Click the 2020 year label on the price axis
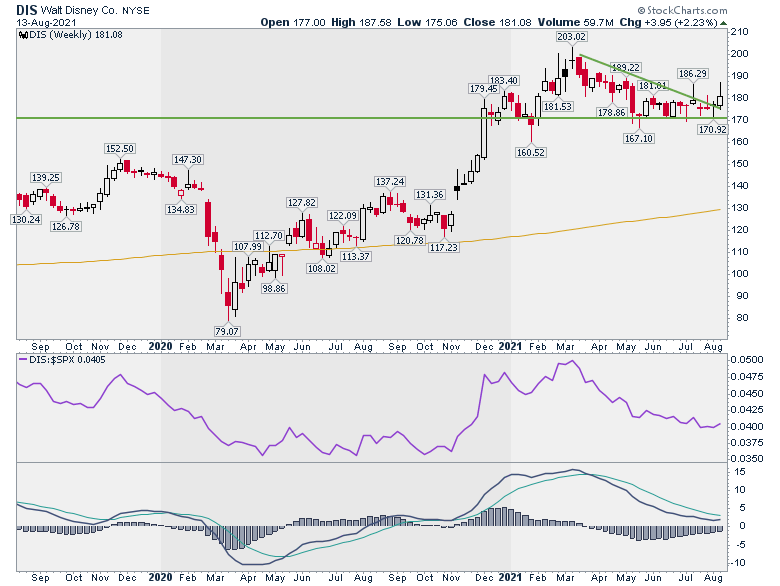The width and height of the screenshot is (780, 586). (x=160, y=346)
